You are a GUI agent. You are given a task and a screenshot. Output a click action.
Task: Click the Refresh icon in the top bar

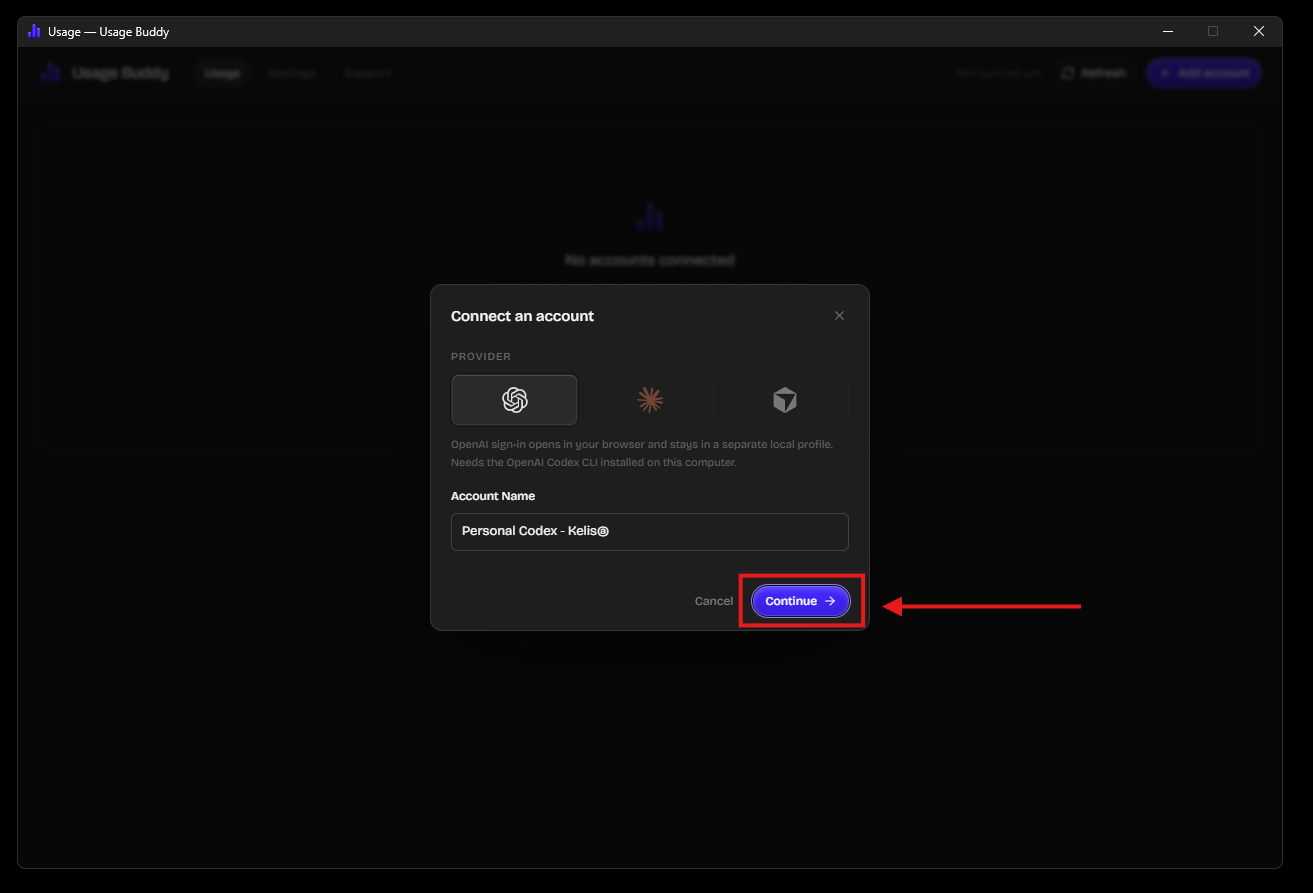(x=1068, y=73)
